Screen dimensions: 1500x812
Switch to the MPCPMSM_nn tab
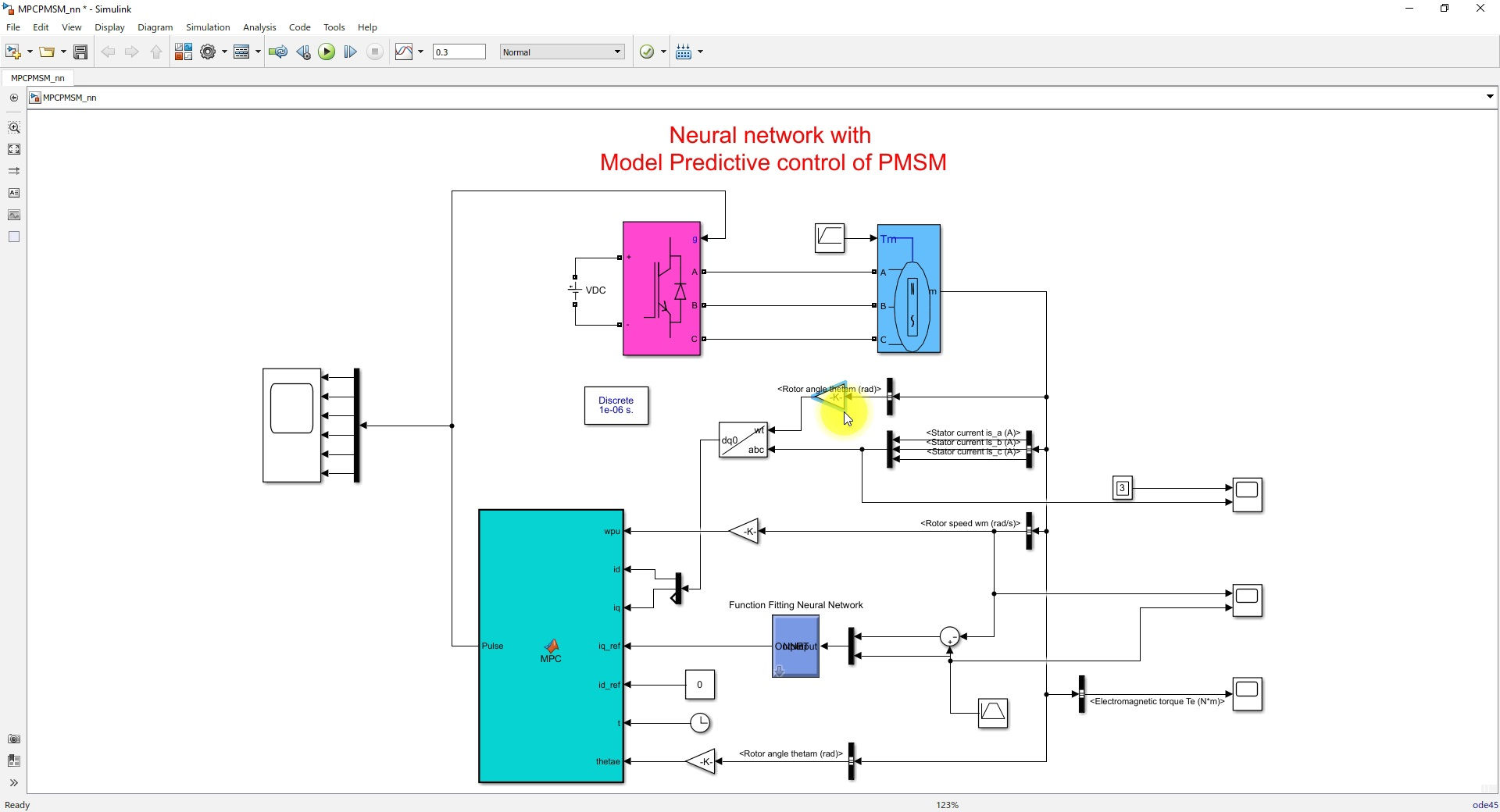pyautogui.click(x=37, y=78)
